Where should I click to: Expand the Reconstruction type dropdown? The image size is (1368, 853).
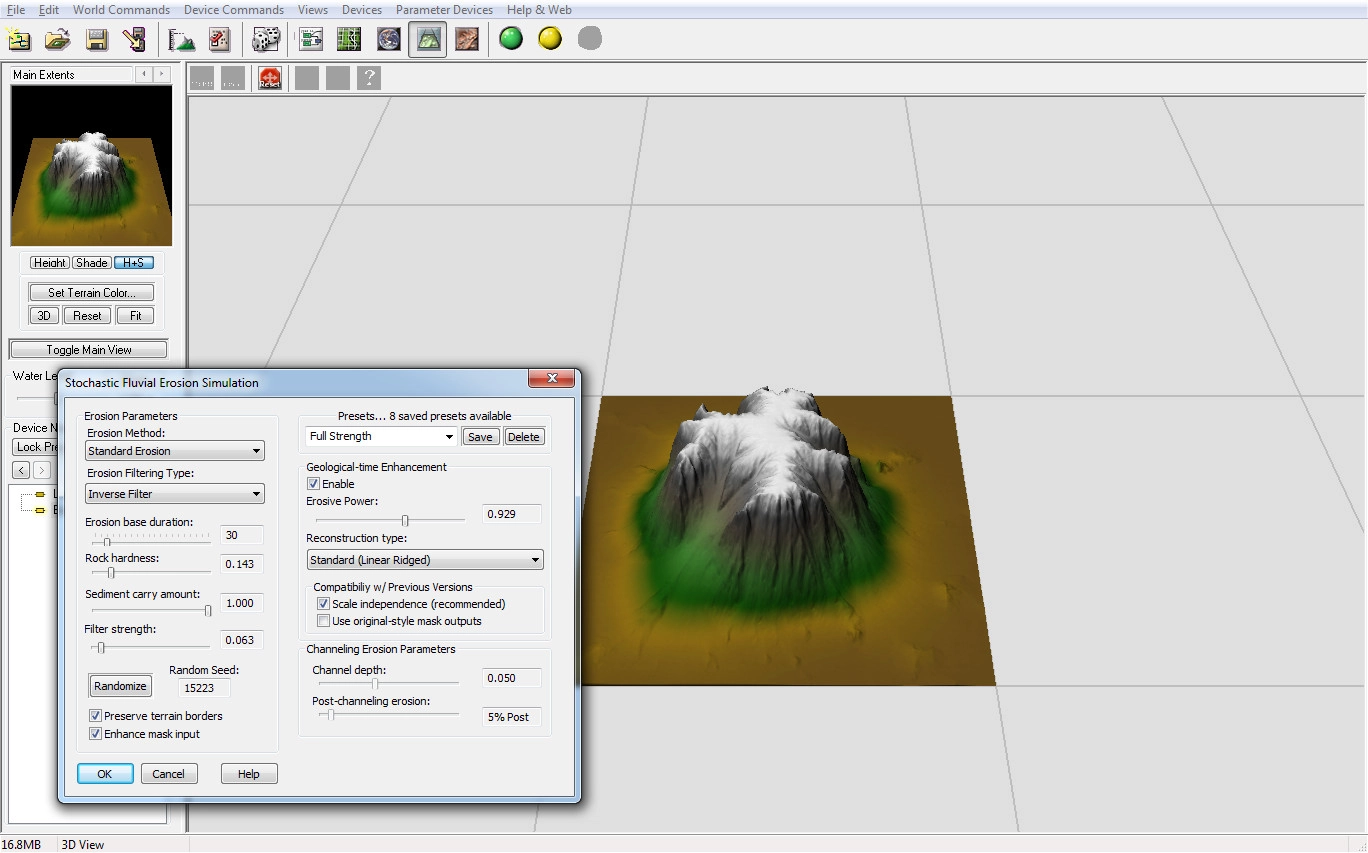(425, 560)
